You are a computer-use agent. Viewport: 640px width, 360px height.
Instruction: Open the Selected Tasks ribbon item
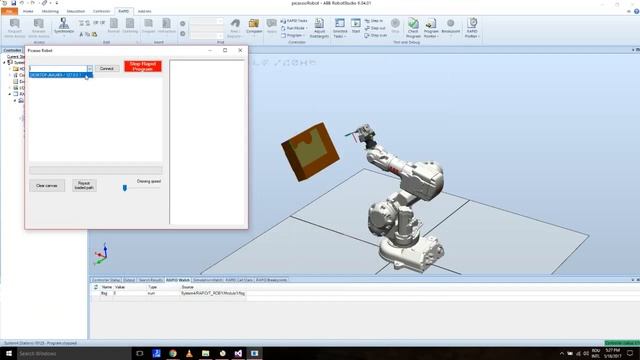[x=340, y=28]
